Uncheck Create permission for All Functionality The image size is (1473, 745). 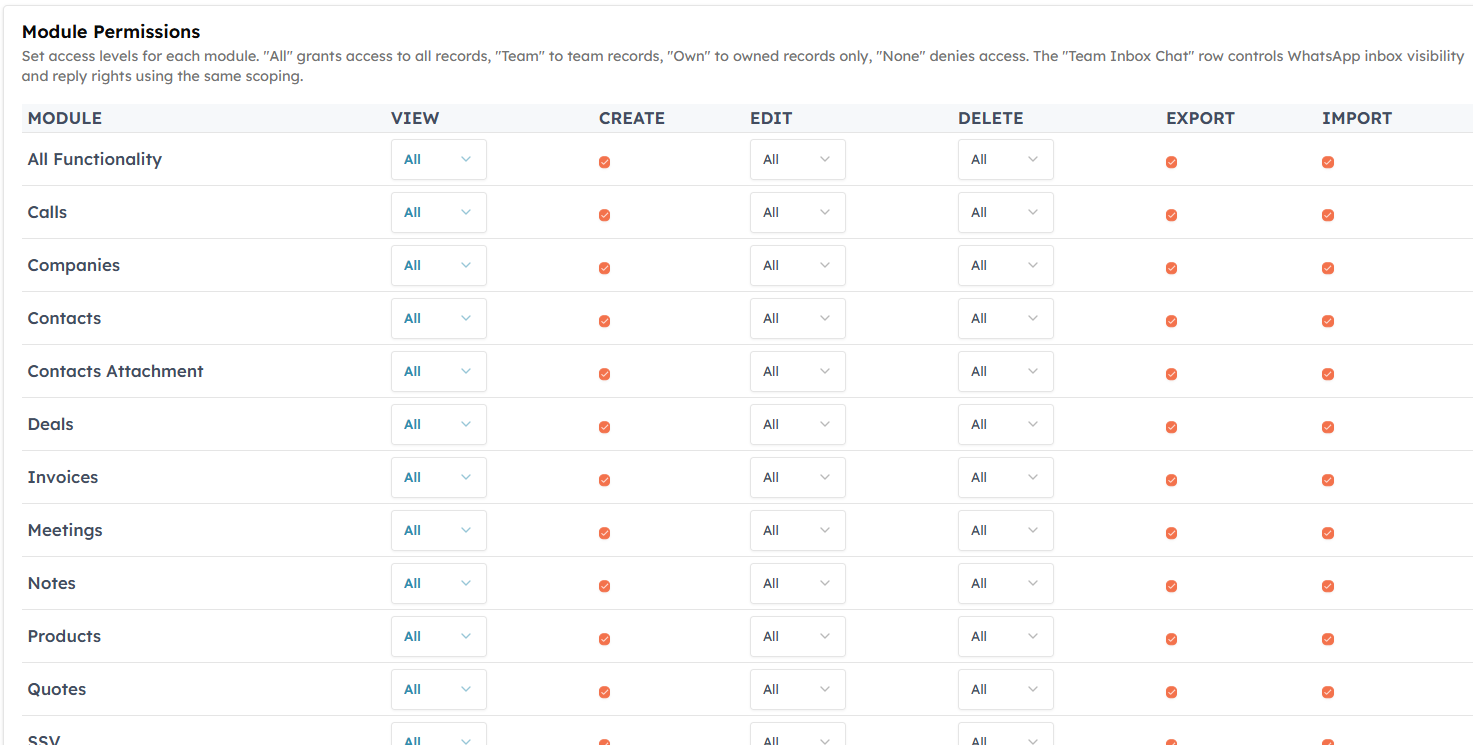[x=604, y=162]
